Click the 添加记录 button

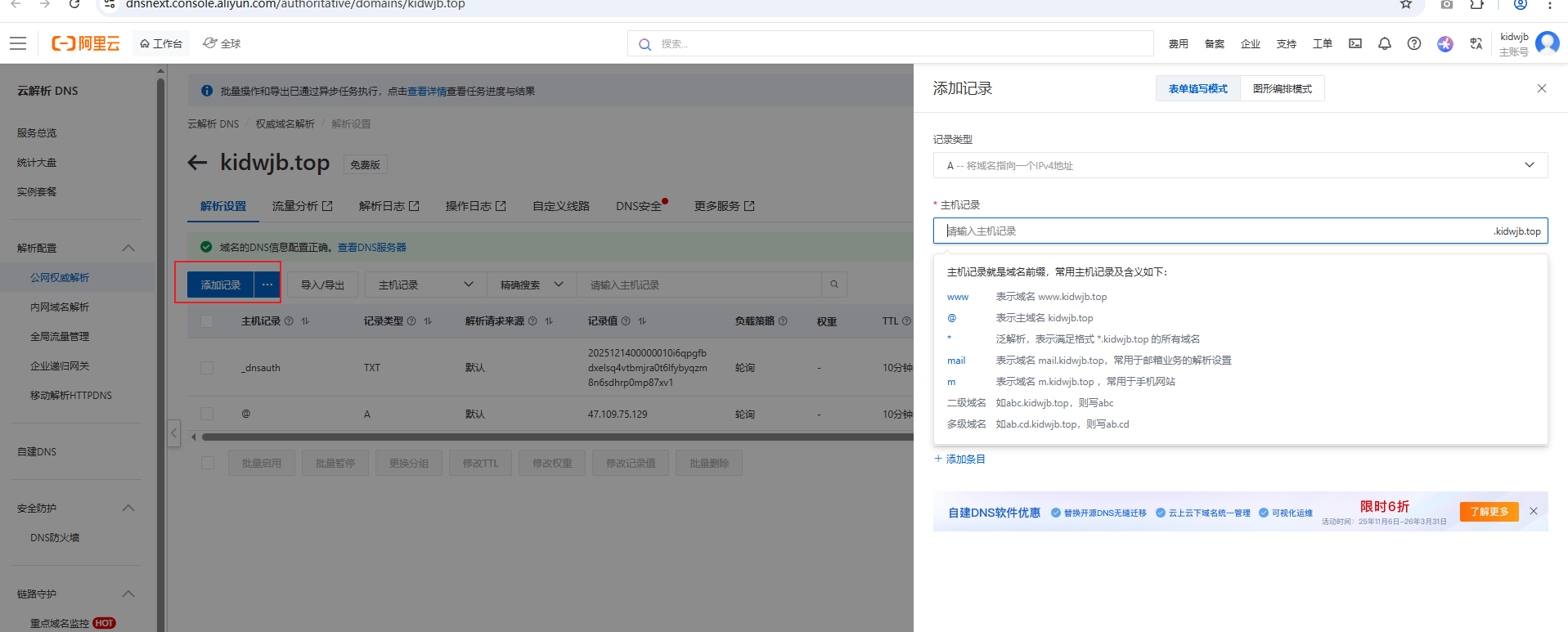pyautogui.click(x=221, y=285)
